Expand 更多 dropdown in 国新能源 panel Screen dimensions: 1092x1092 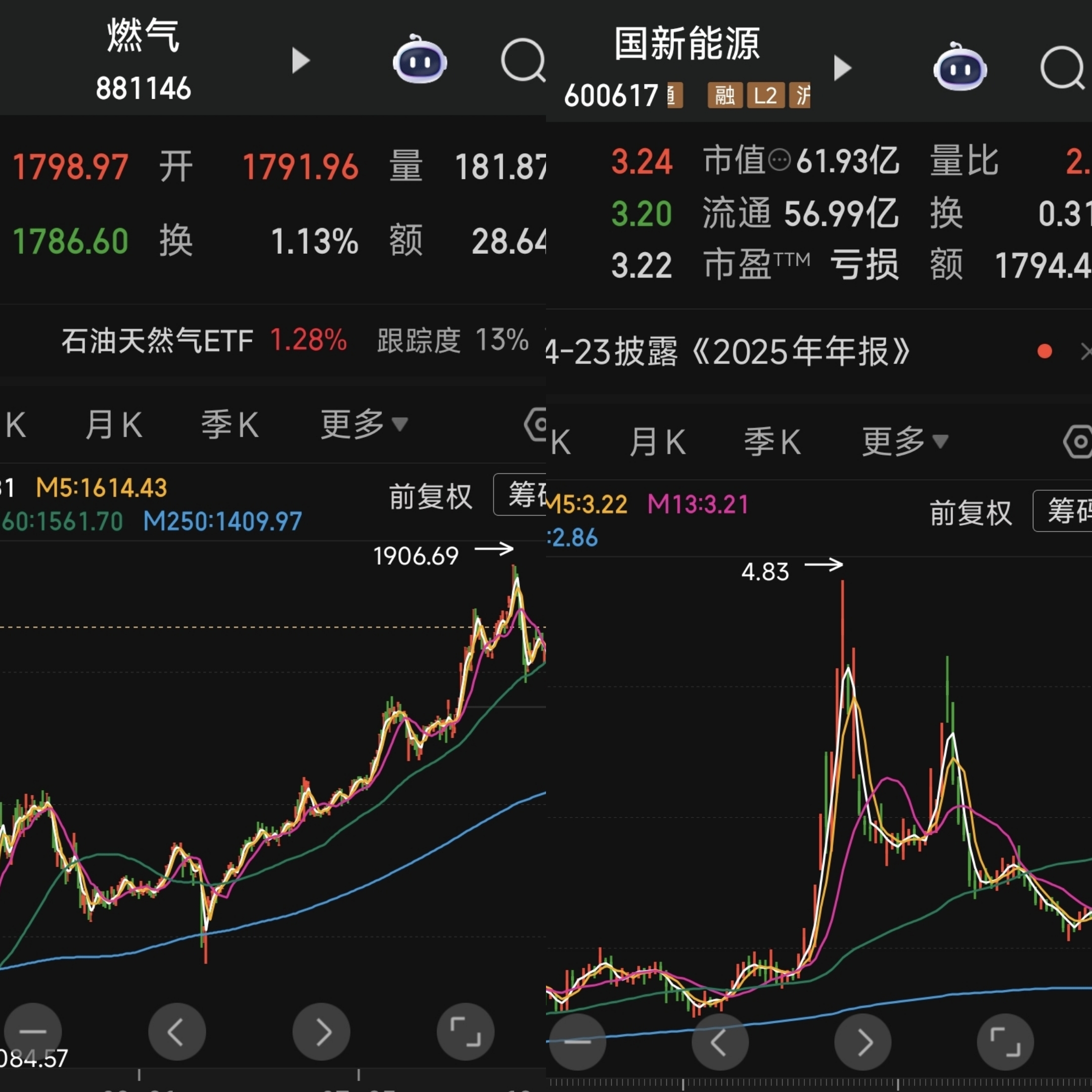coord(904,441)
